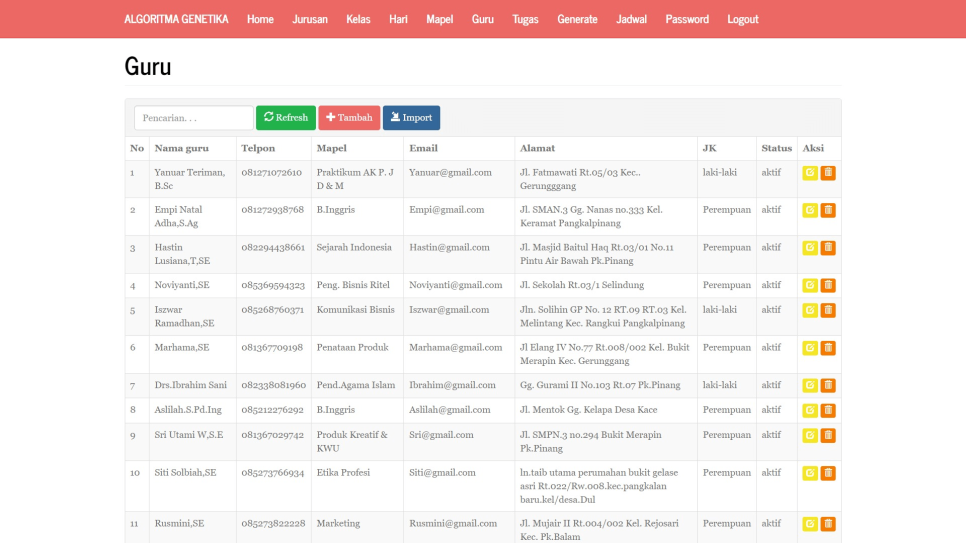Open the Jadwal menu
This screenshot has height=543, width=966.
pyautogui.click(x=631, y=19)
